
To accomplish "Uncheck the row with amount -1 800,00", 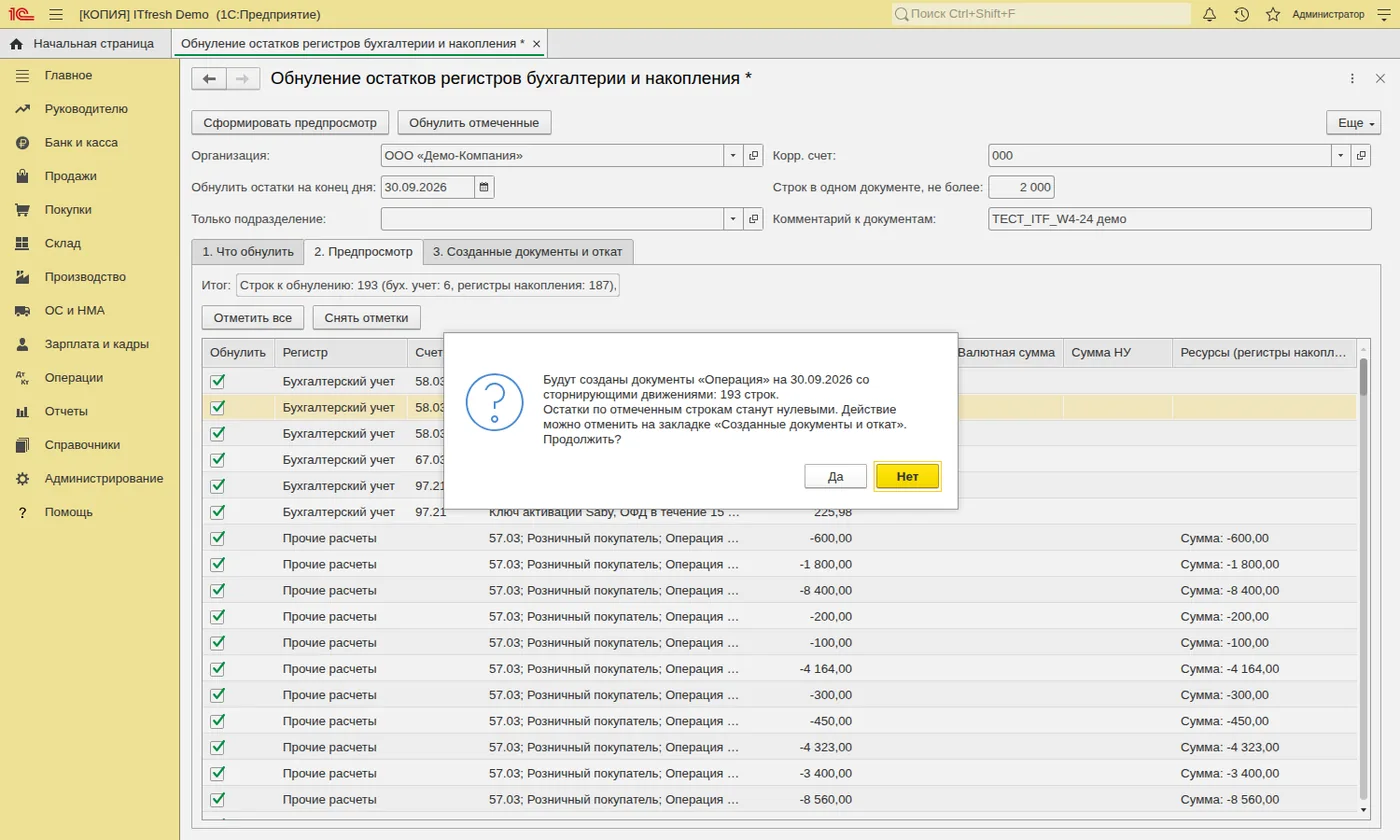I will (218, 564).
